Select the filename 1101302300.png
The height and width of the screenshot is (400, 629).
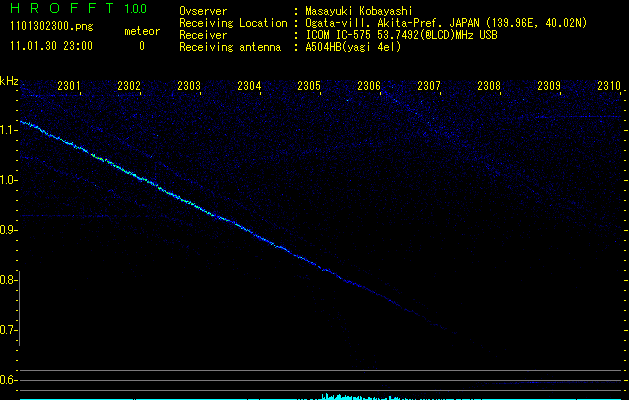[x=52, y=26]
